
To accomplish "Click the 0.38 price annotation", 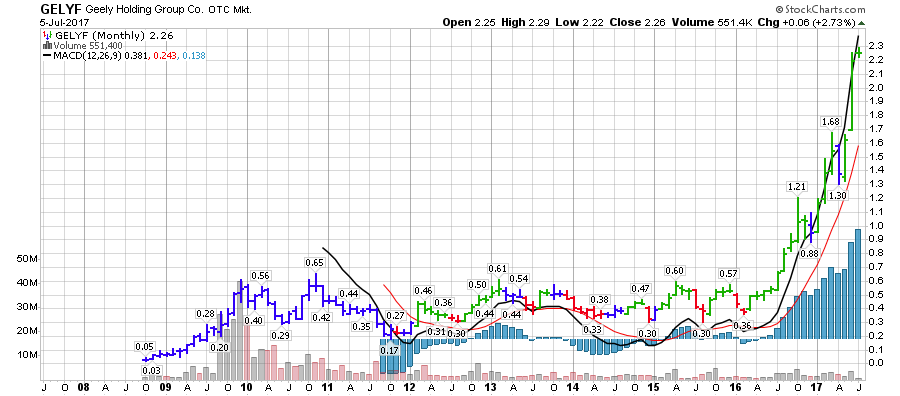I will tap(599, 299).
